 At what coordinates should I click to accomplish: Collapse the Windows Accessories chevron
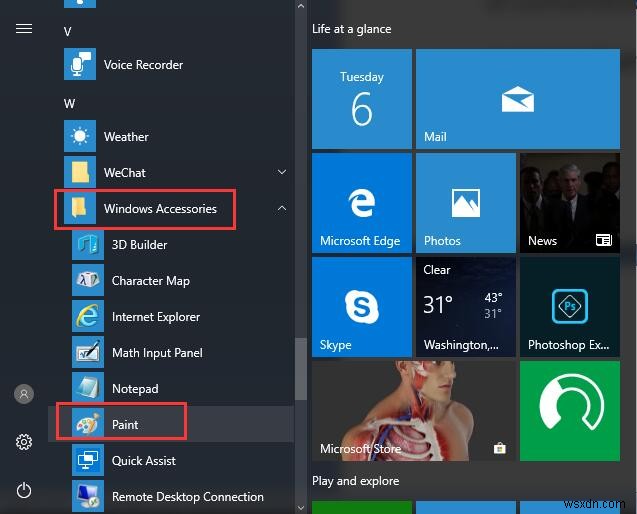pos(282,208)
